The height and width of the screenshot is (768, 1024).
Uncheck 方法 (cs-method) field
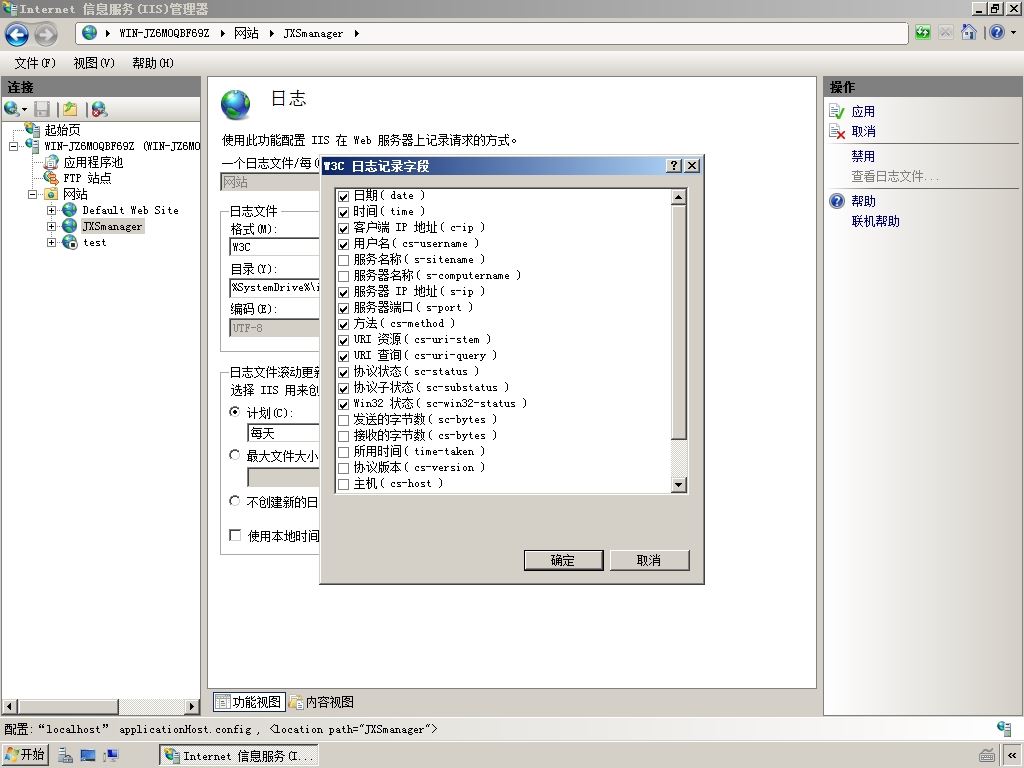[x=344, y=324]
